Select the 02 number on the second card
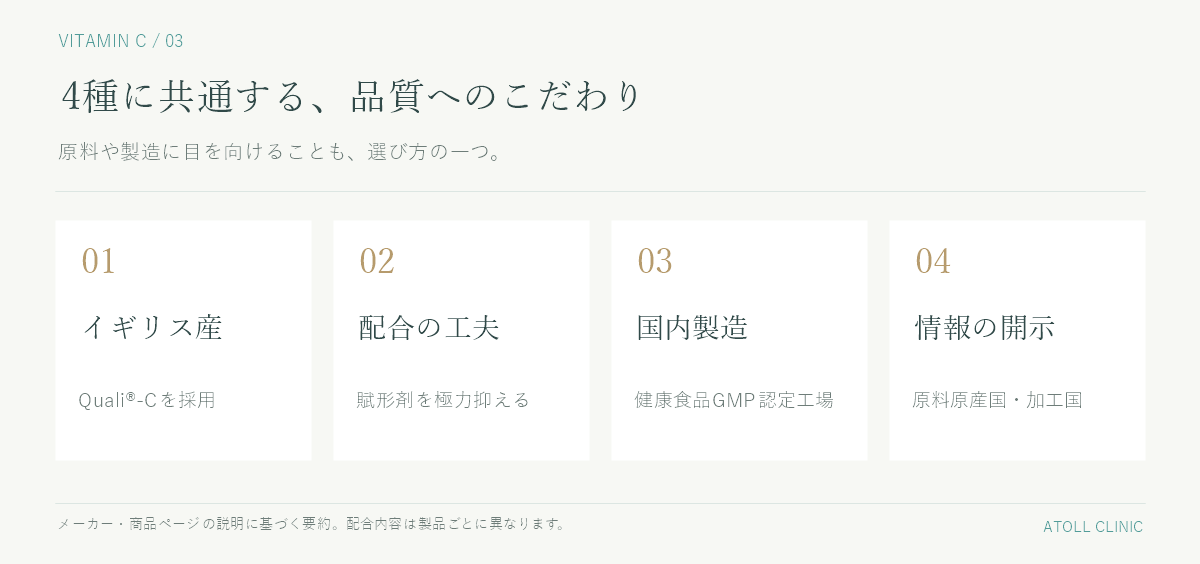This screenshot has height=564, width=1200. coord(377,261)
